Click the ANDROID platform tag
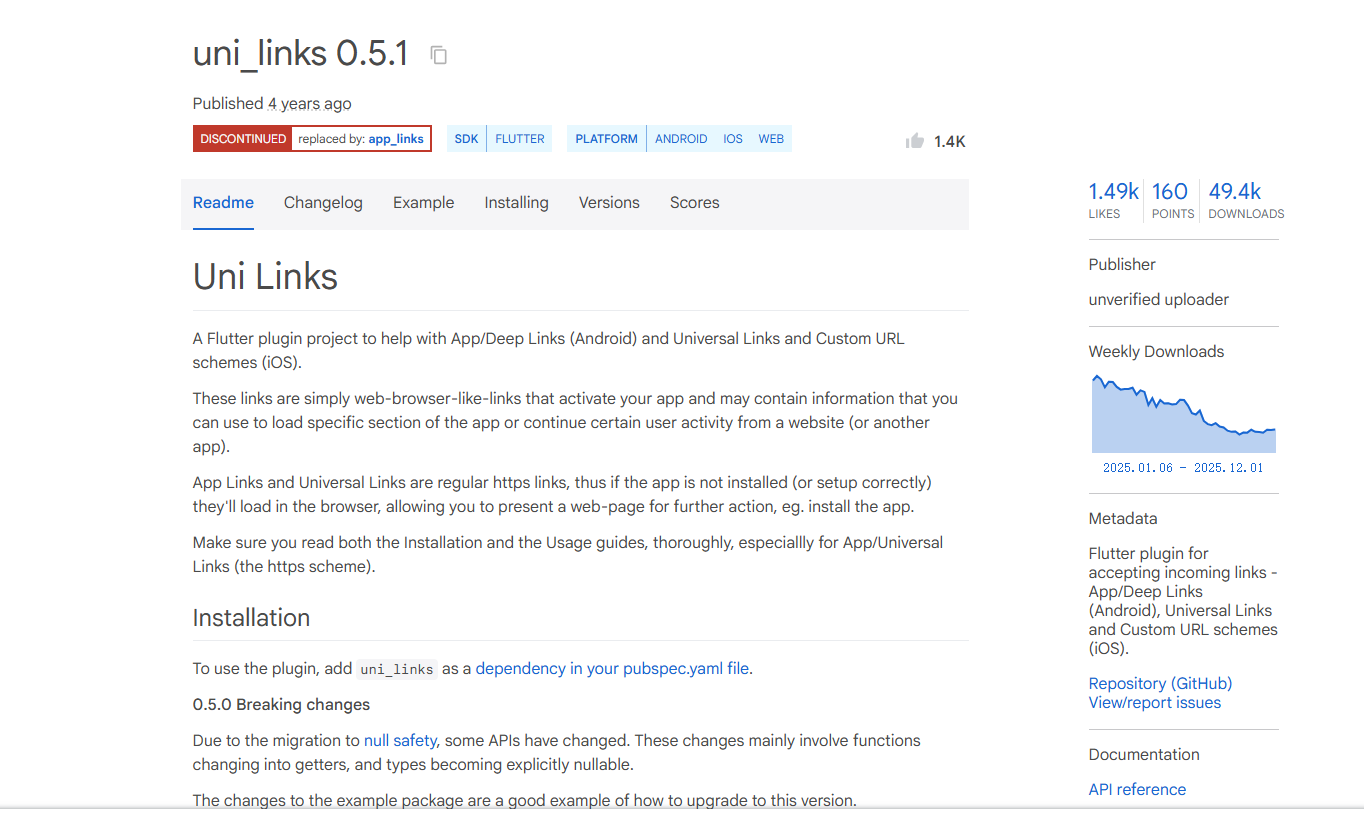This screenshot has height=816, width=1364. coord(681,139)
